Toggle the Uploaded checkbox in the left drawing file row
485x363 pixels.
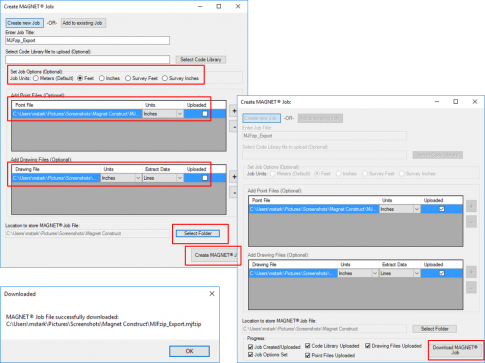coord(205,178)
